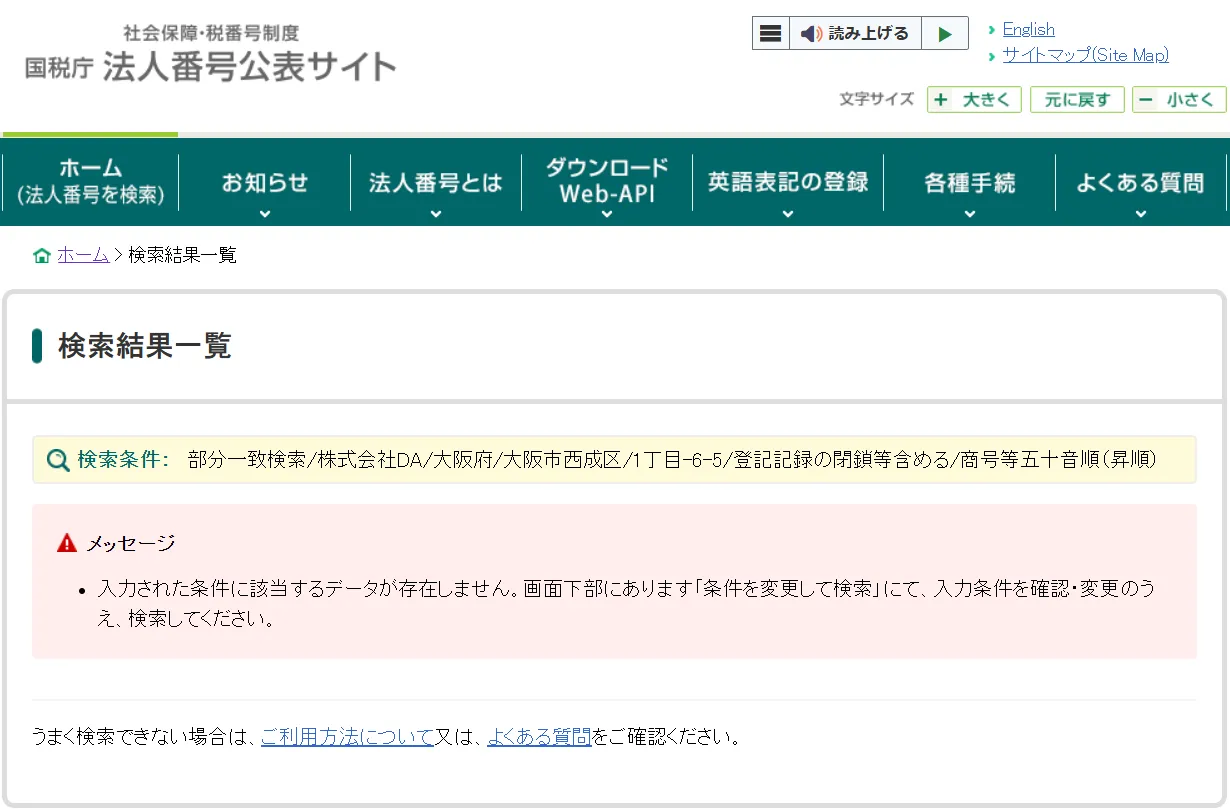Click the ご利用方法について link
The height and width of the screenshot is (812, 1230).
[347, 738]
